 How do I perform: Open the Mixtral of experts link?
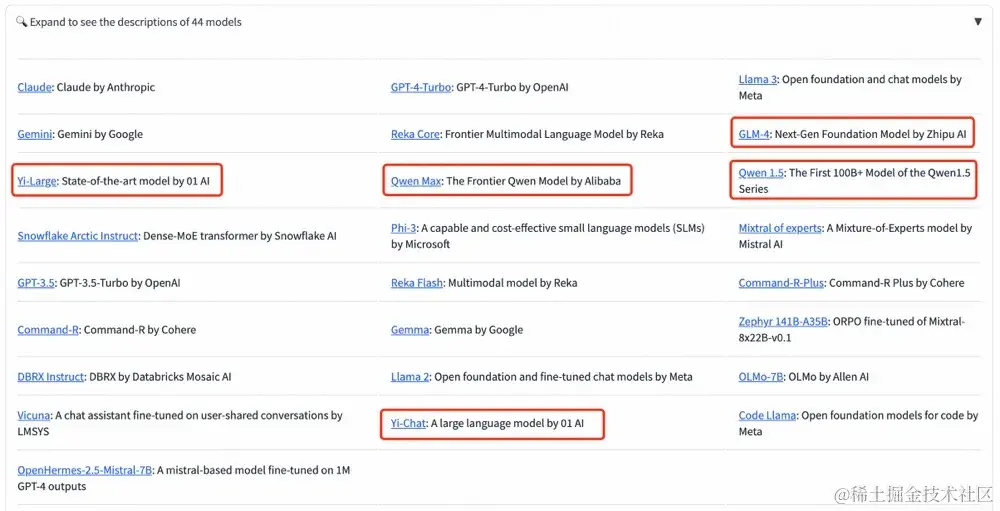point(781,228)
